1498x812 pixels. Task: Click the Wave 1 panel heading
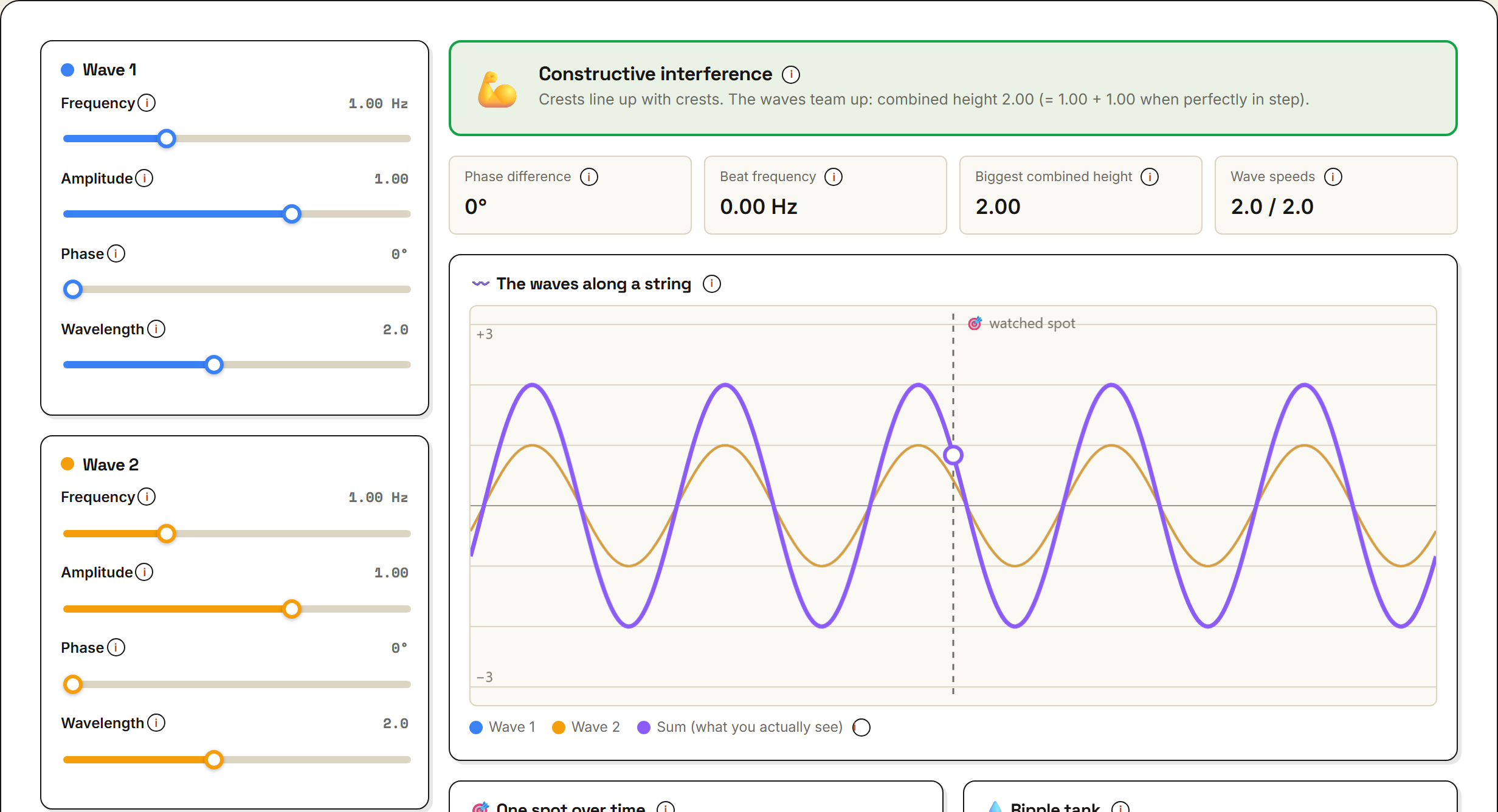pos(109,70)
